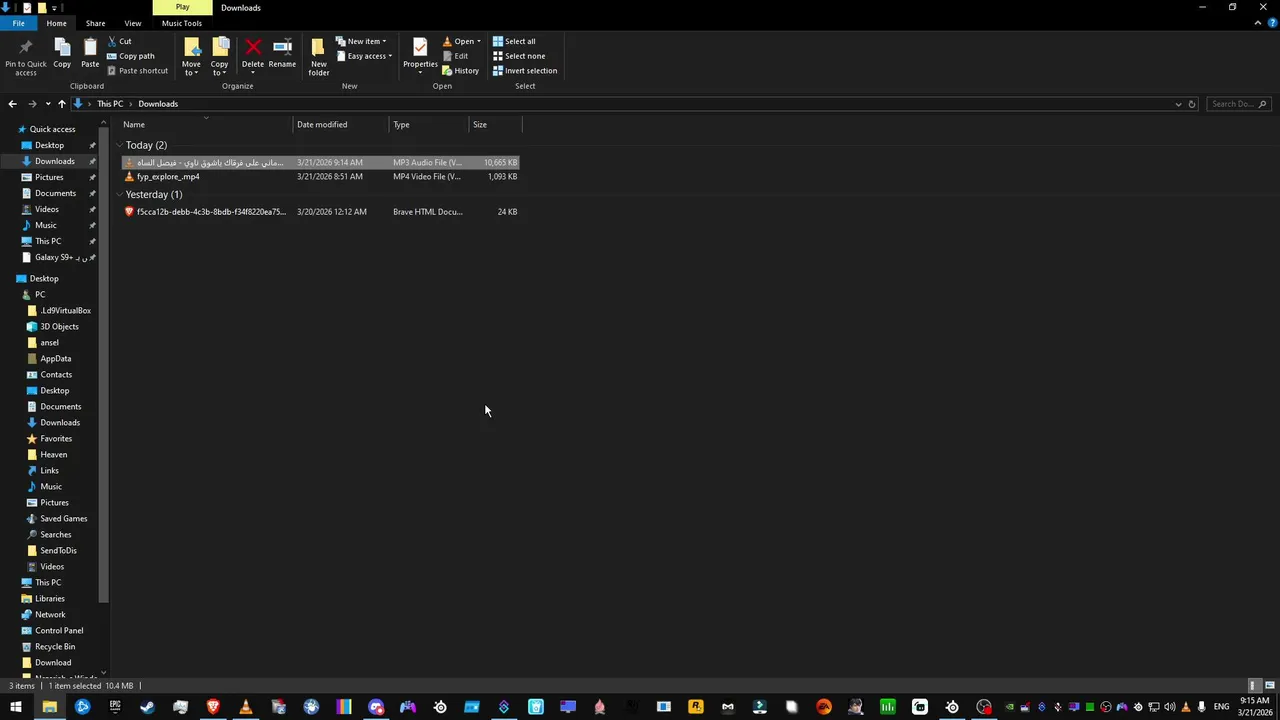1280x720 pixels.
Task: Collapse the Today (2) group
Action: tap(119, 145)
